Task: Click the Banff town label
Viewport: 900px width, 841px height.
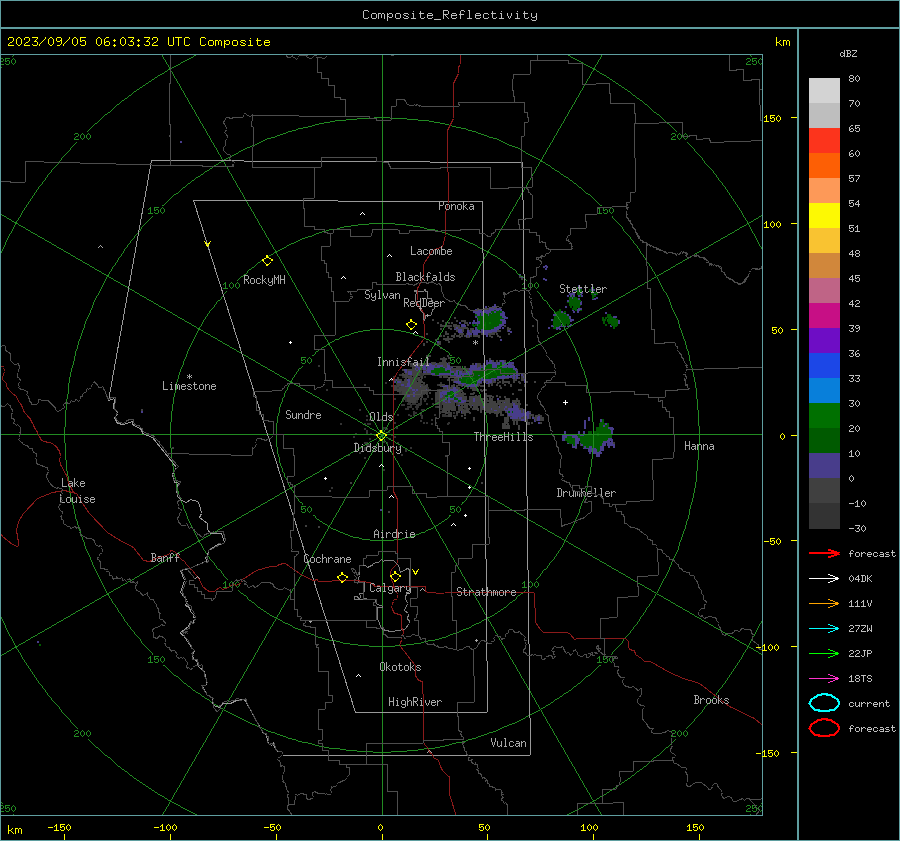Action: coord(165,557)
